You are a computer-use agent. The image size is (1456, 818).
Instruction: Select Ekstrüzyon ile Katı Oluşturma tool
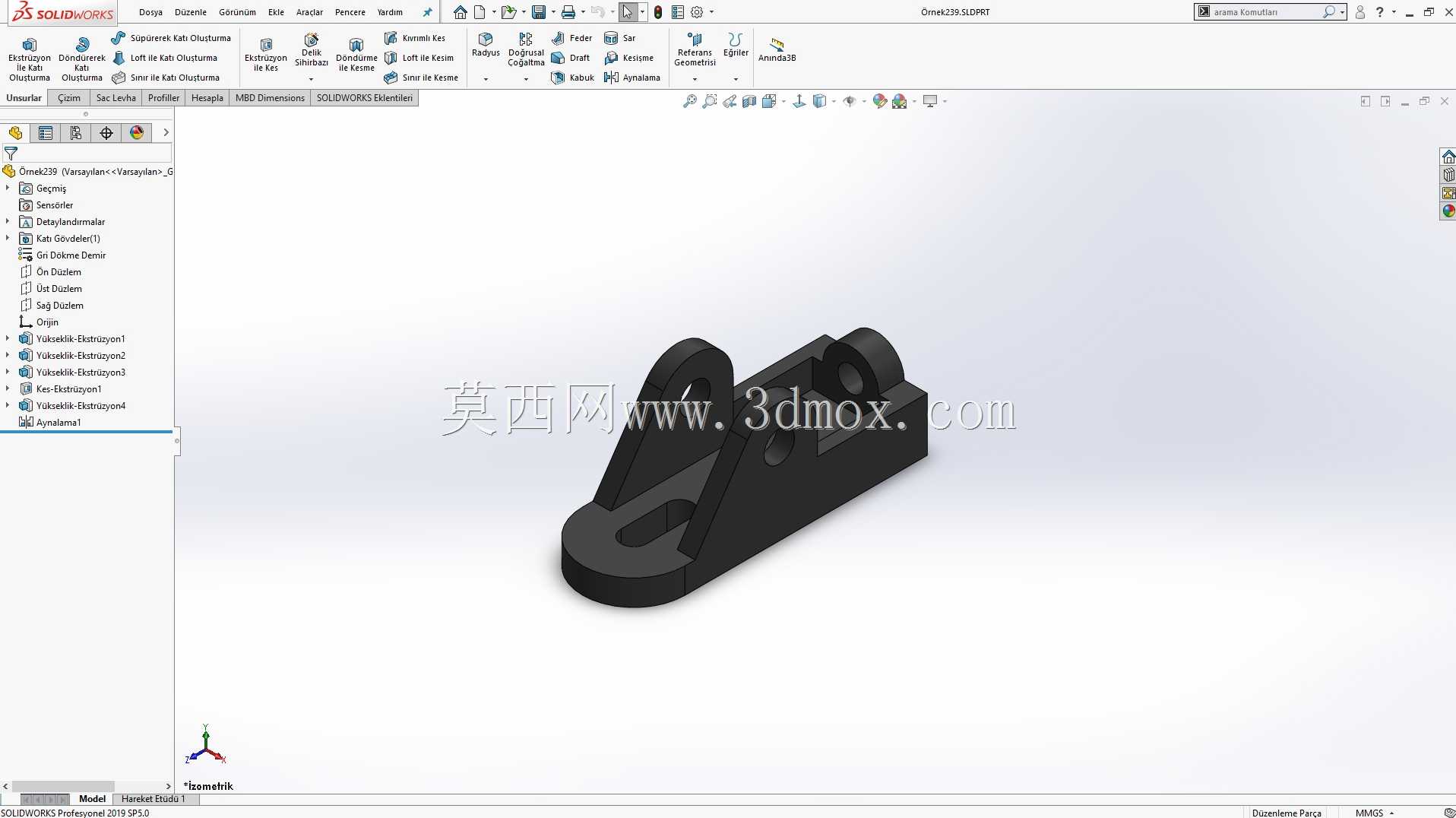click(29, 59)
